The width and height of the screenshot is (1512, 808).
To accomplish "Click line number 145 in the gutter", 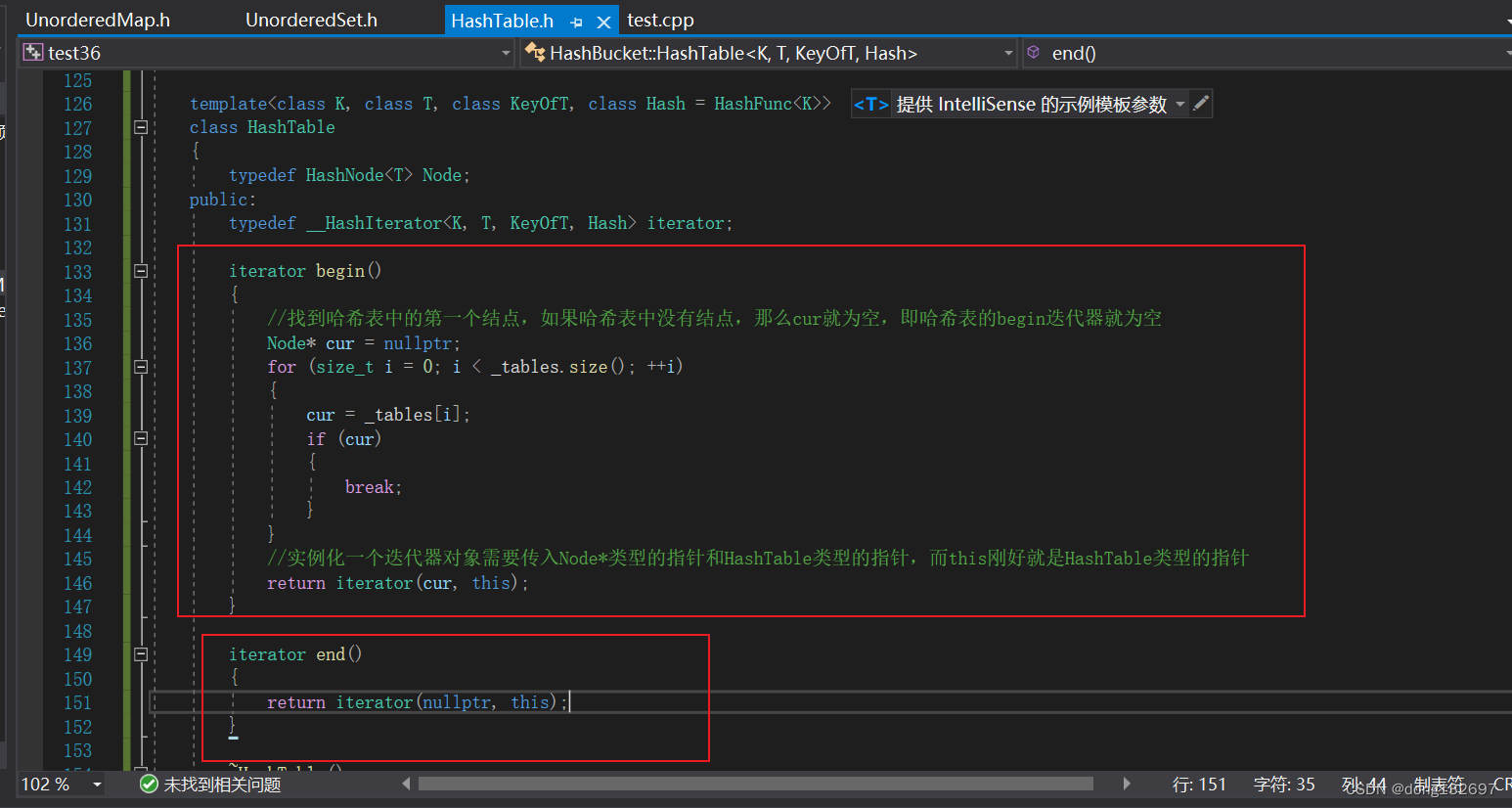I will 77,559.
